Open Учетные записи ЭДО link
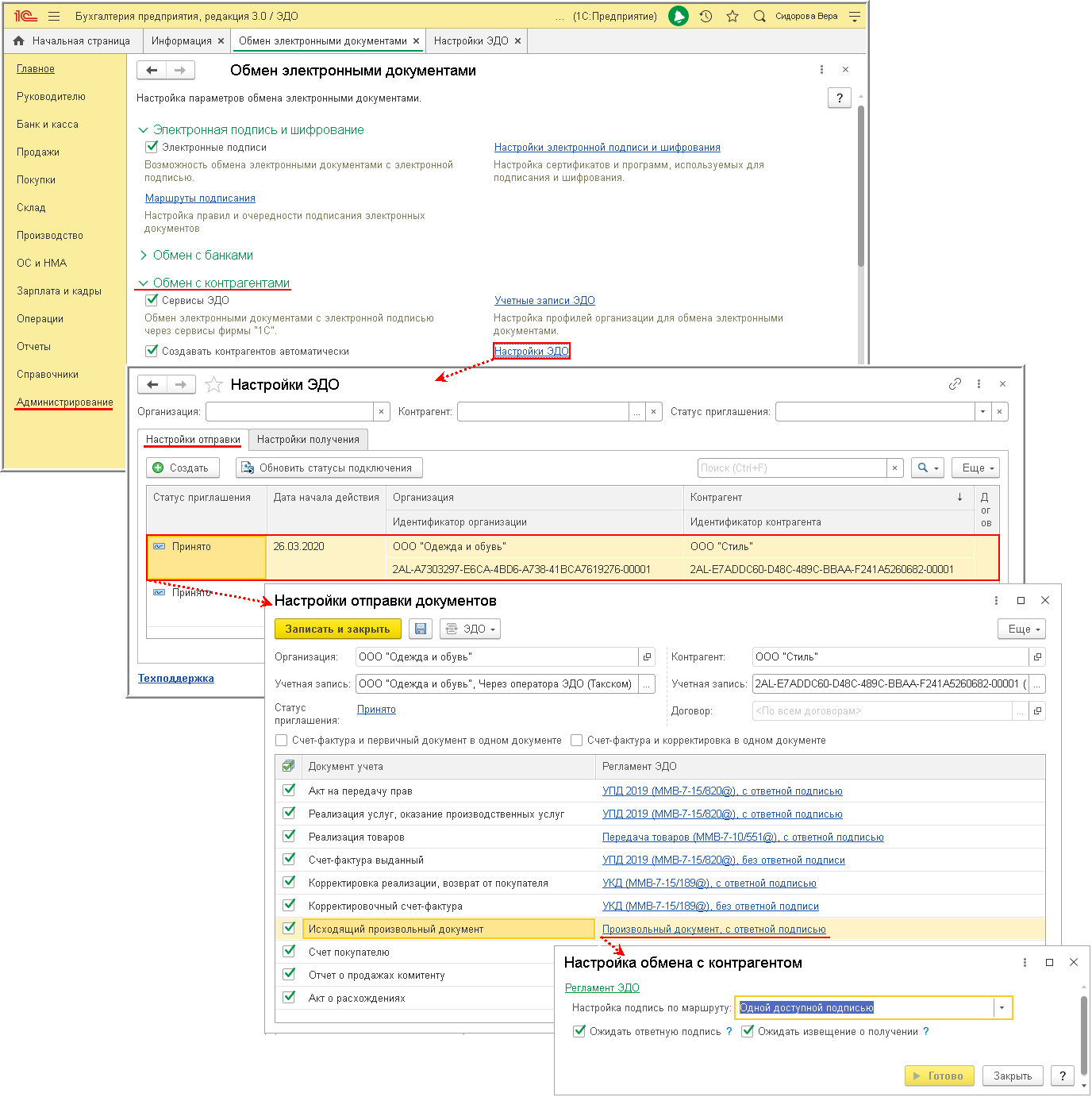1092x1097 pixels. click(544, 300)
